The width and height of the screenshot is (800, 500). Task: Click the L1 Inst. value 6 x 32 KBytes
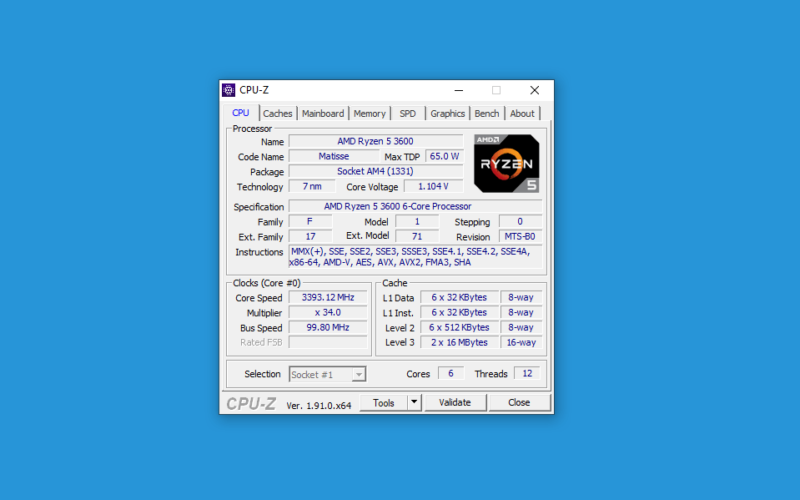tap(459, 312)
